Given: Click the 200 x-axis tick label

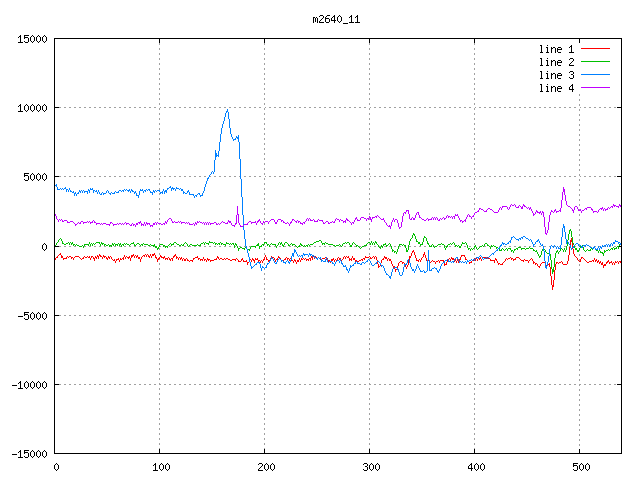Looking at the screenshot, I should (265, 467).
